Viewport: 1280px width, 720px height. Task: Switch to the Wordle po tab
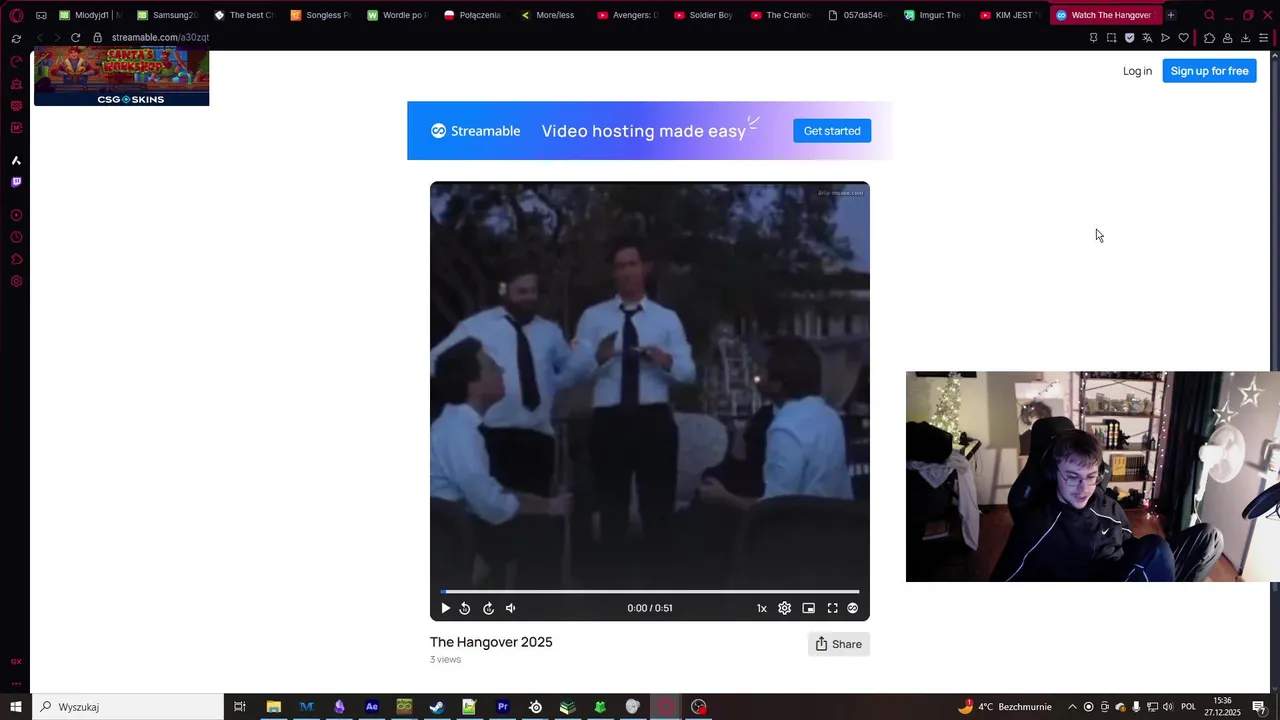397,15
